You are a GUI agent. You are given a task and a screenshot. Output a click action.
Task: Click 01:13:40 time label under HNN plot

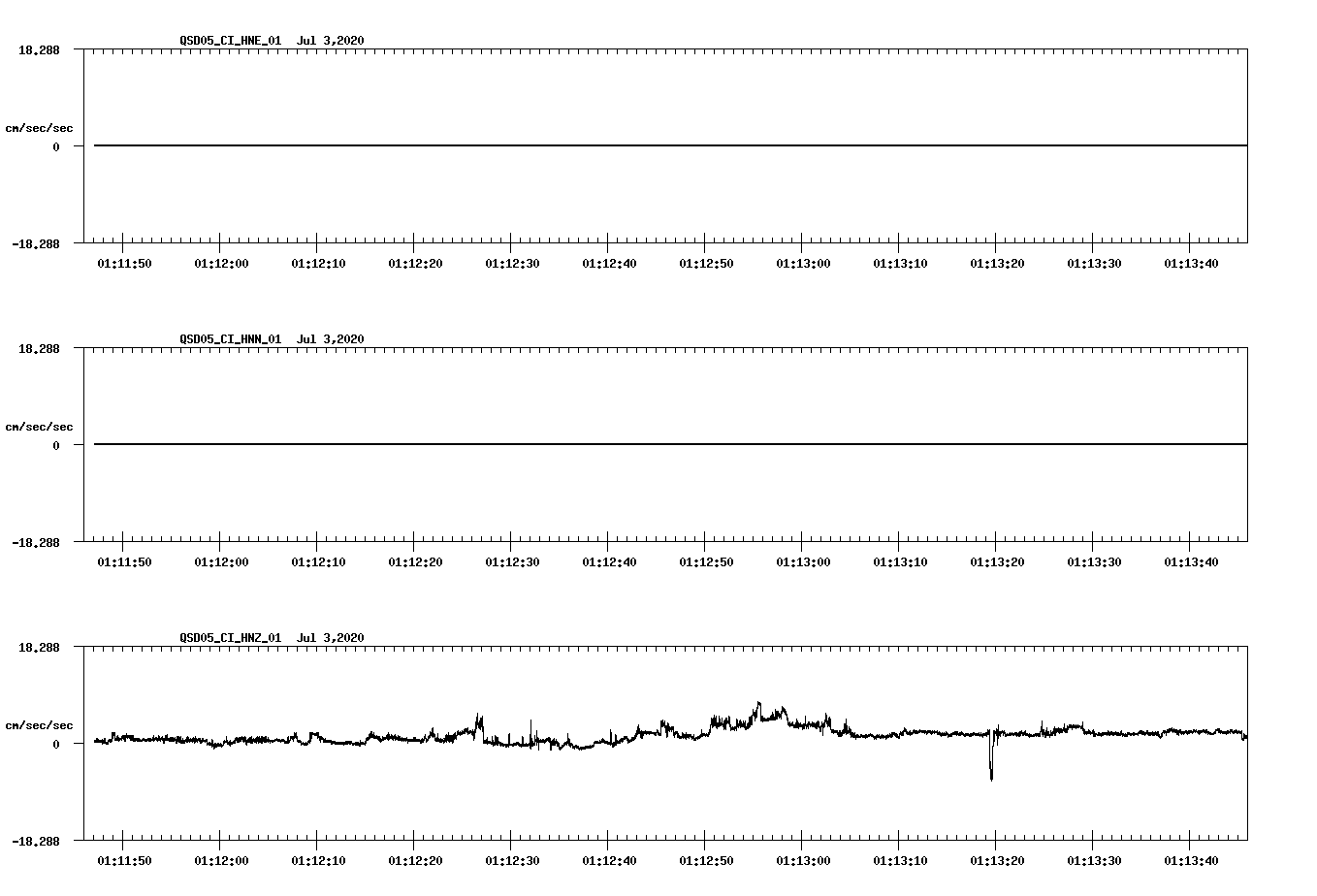click(x=1191, y=562)
